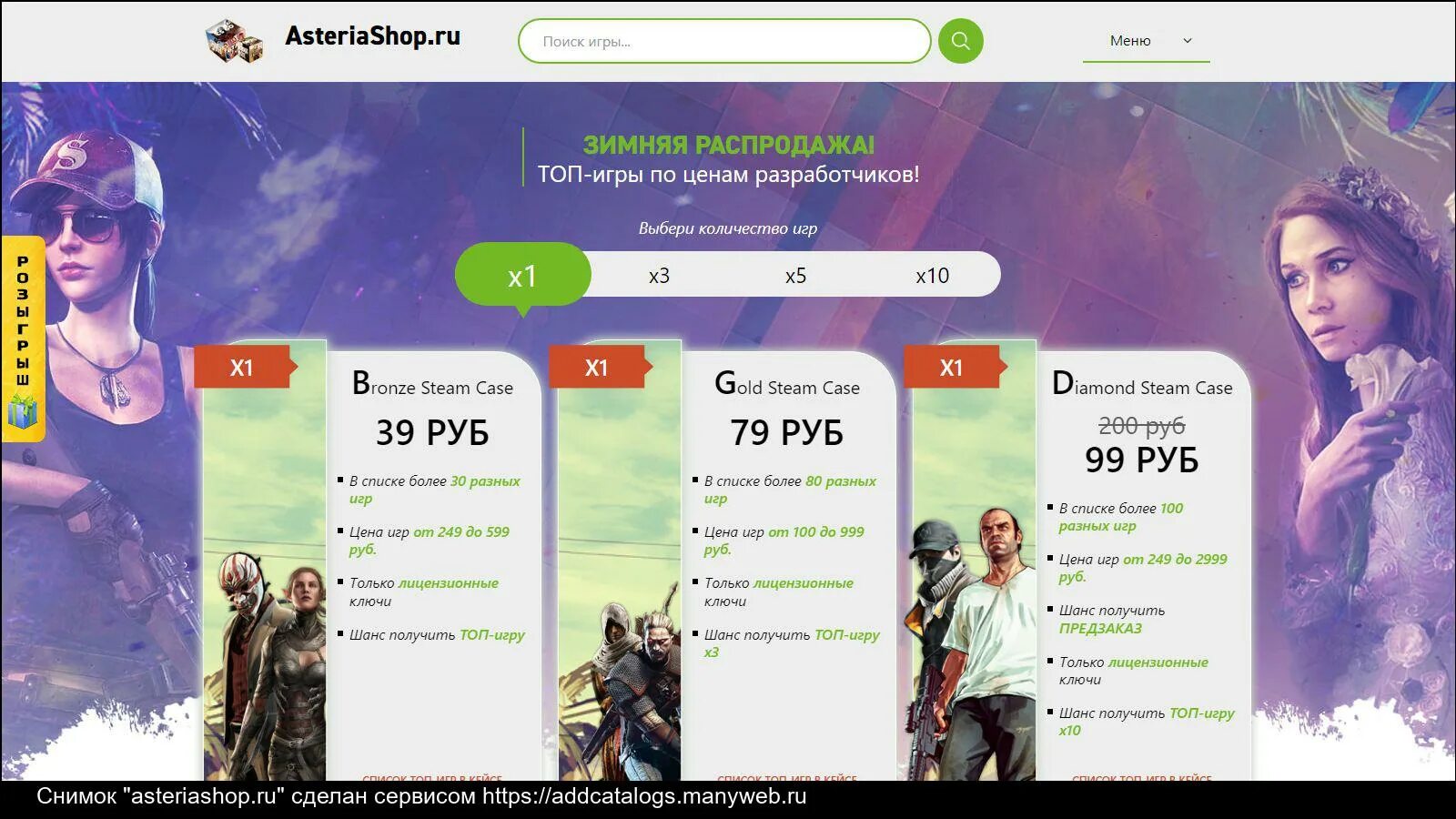Open the Diamond Steam Case title

tap(1142, 384)
